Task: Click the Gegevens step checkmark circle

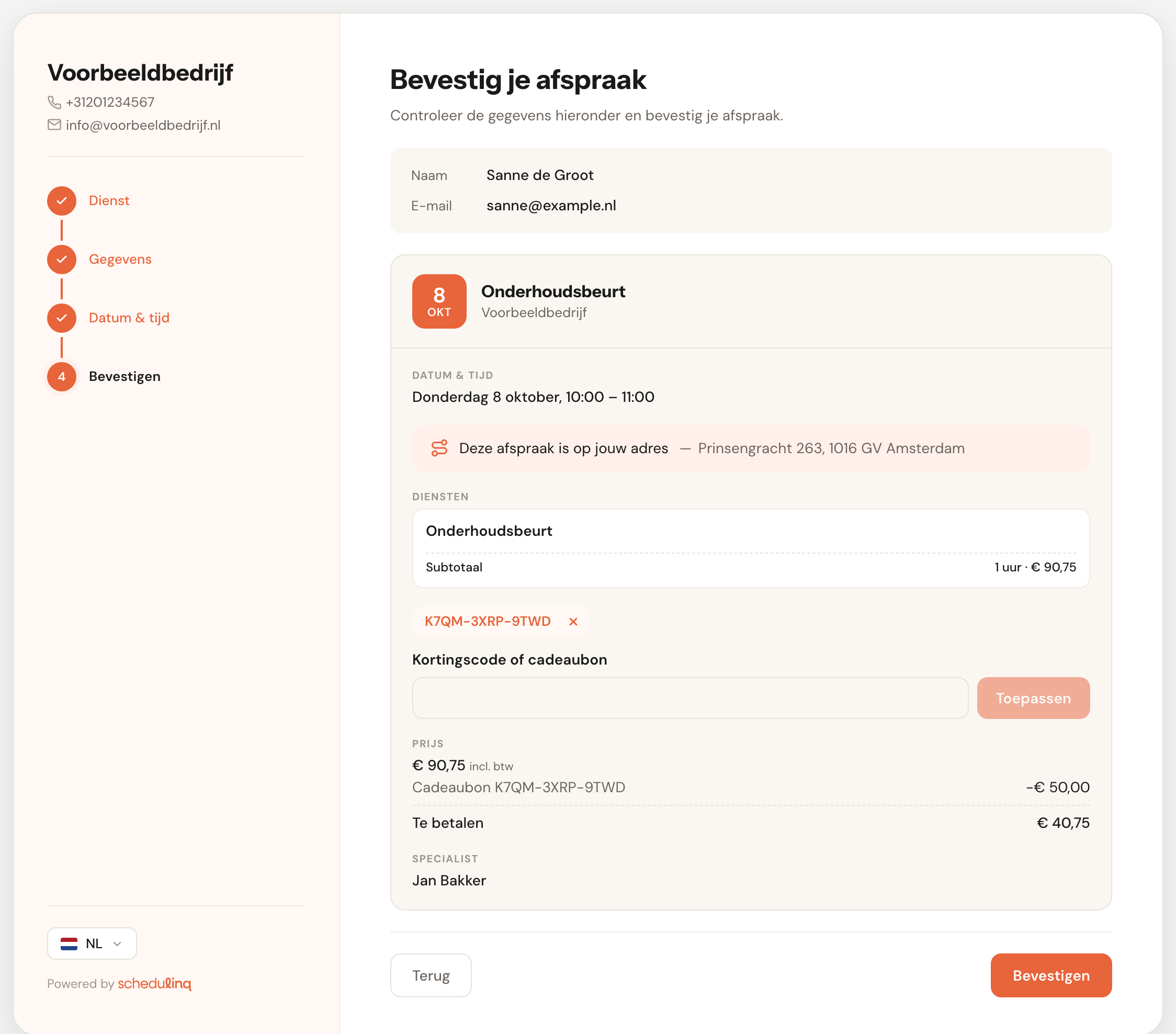Action: click(62, 260)
